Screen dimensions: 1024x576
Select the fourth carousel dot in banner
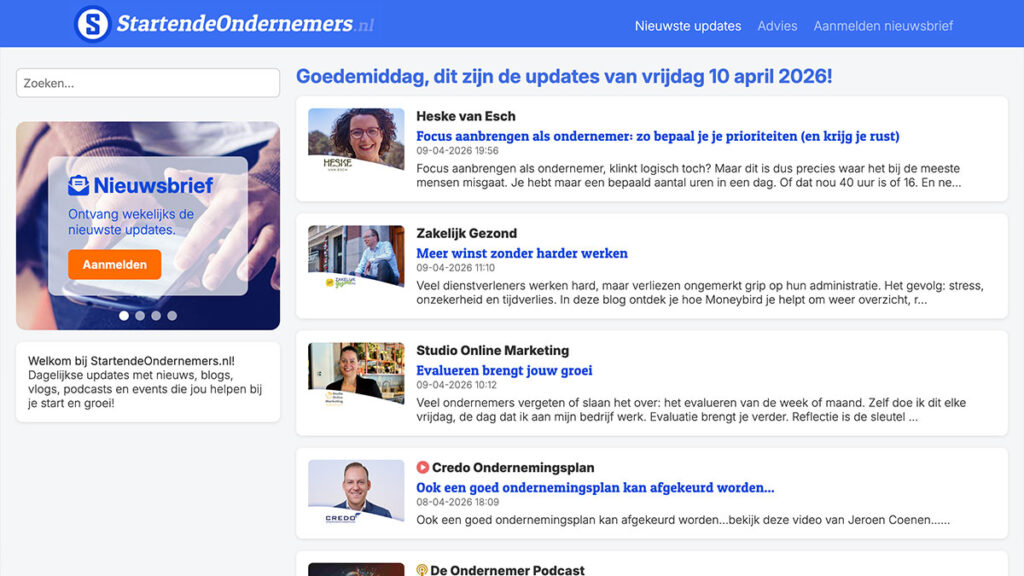tap(172, 315)
